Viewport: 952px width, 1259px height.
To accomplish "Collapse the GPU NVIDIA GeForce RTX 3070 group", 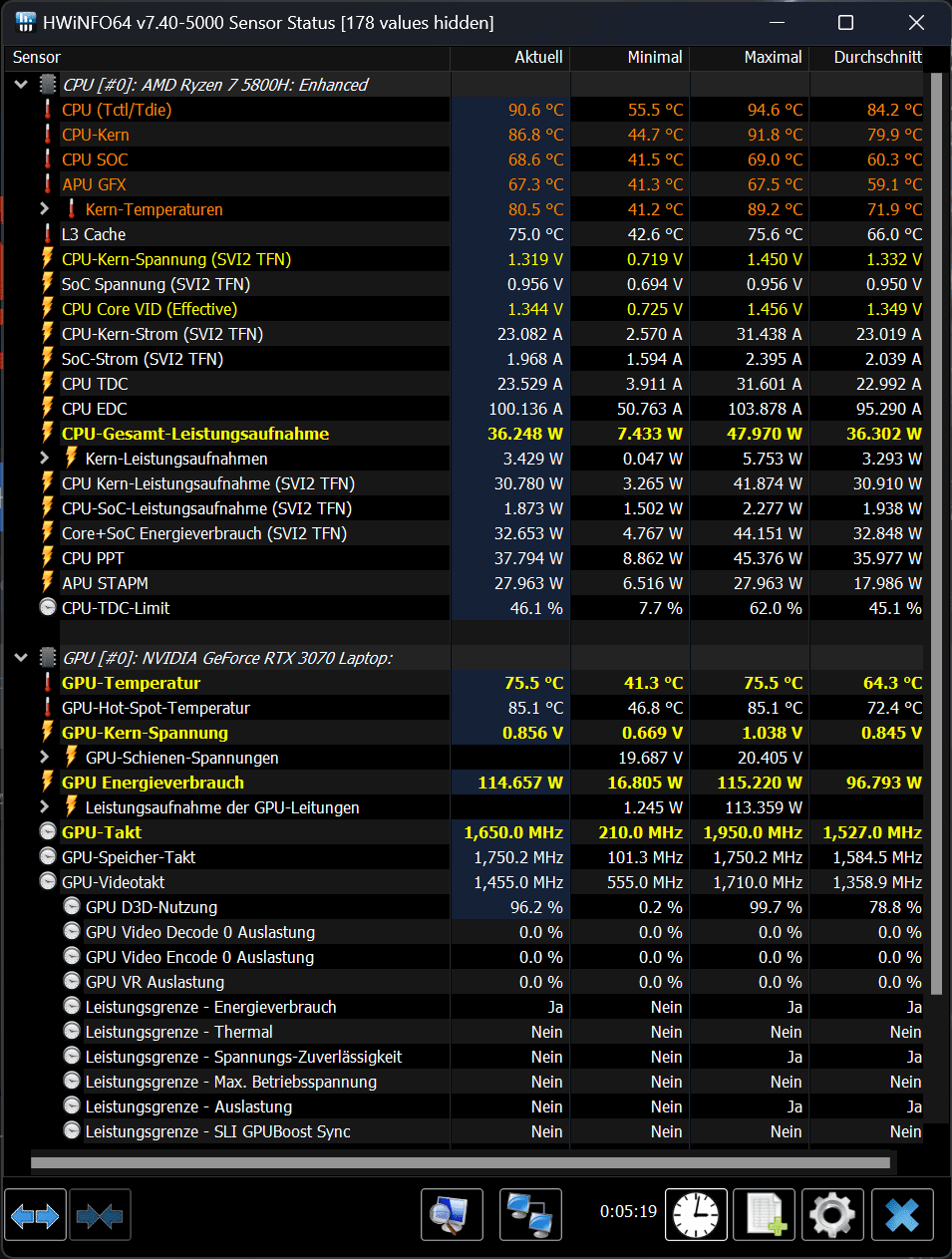I will 21,658.
